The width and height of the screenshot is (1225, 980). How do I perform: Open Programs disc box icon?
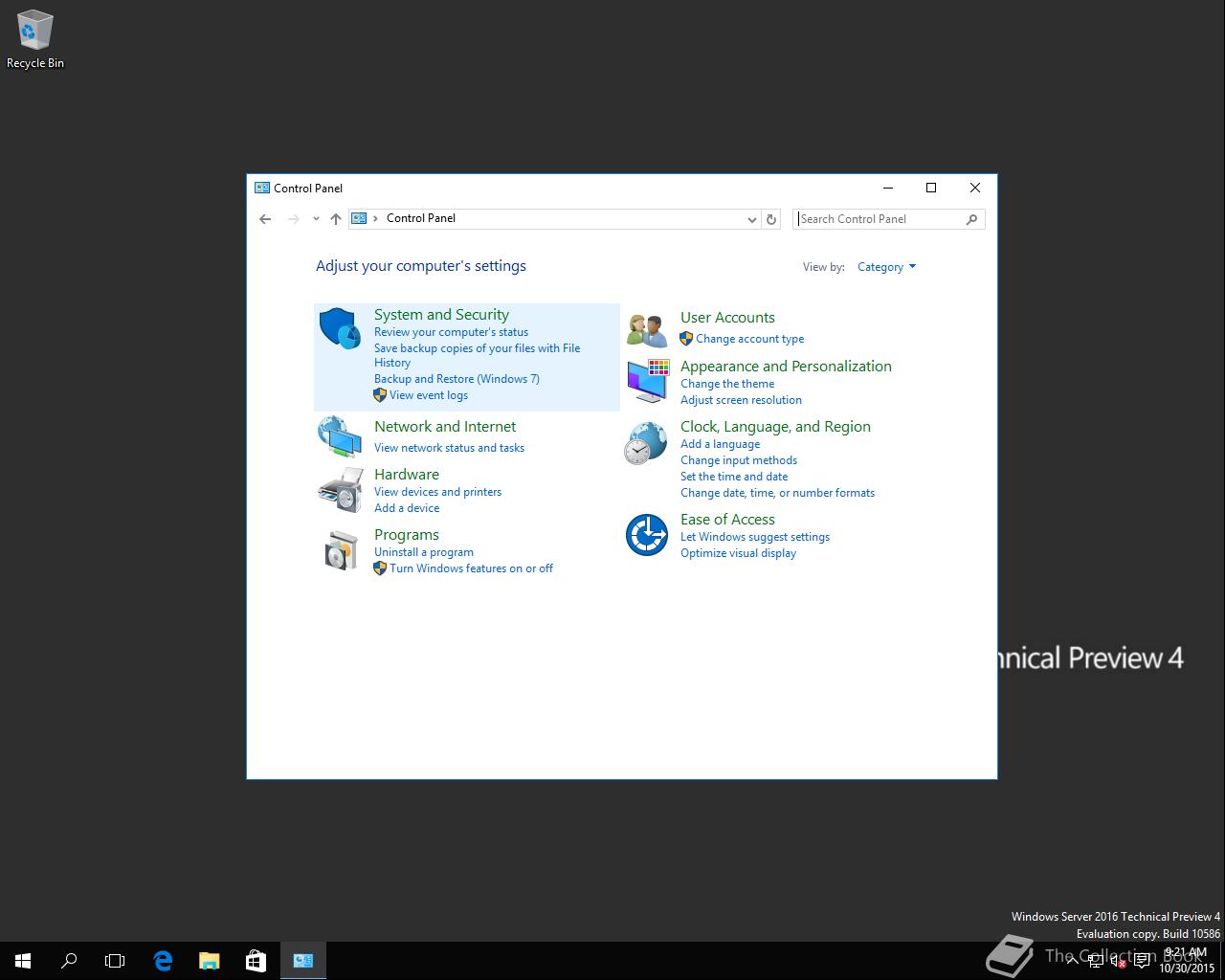(x=340, y=549)
